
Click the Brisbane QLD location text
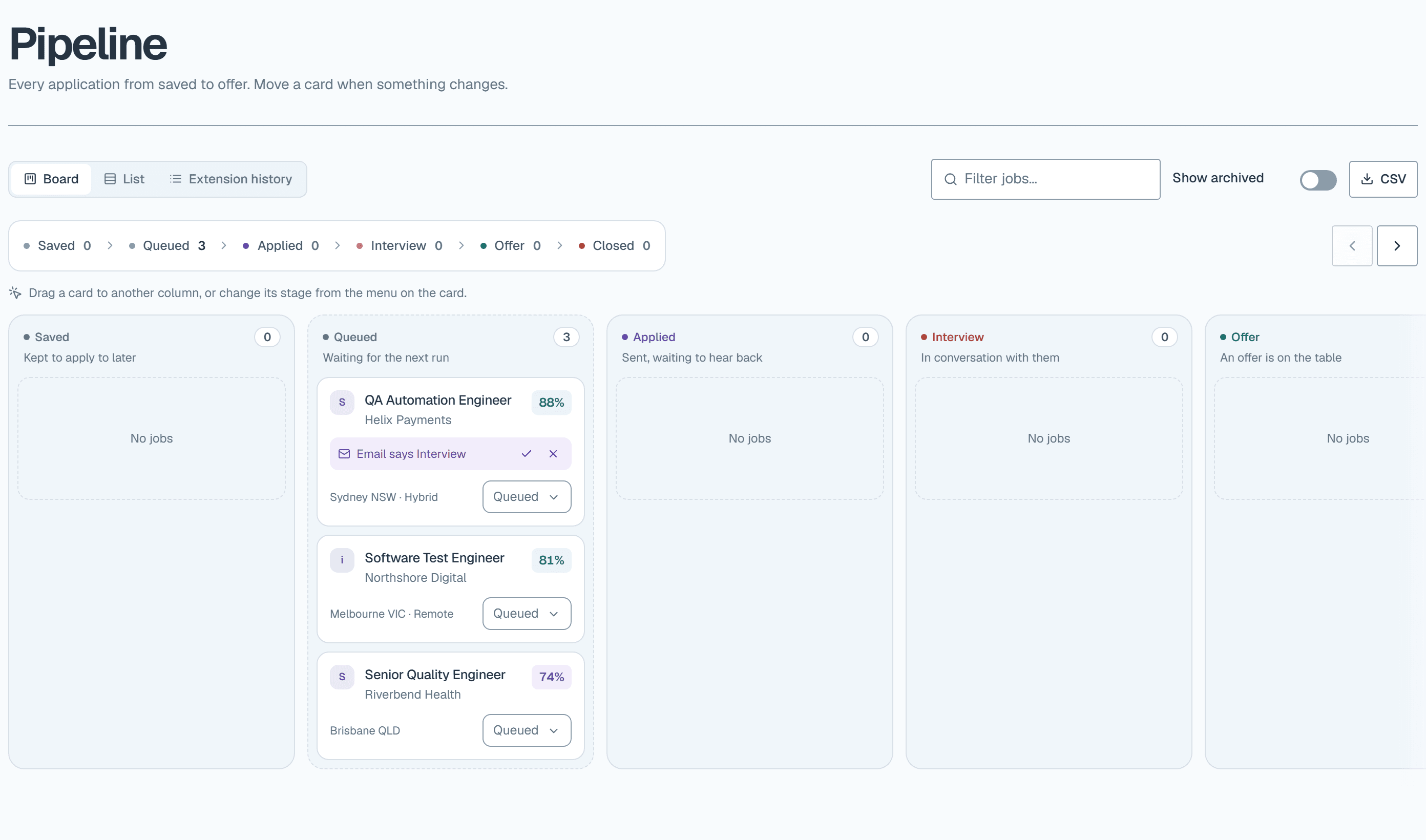point(365,731)
